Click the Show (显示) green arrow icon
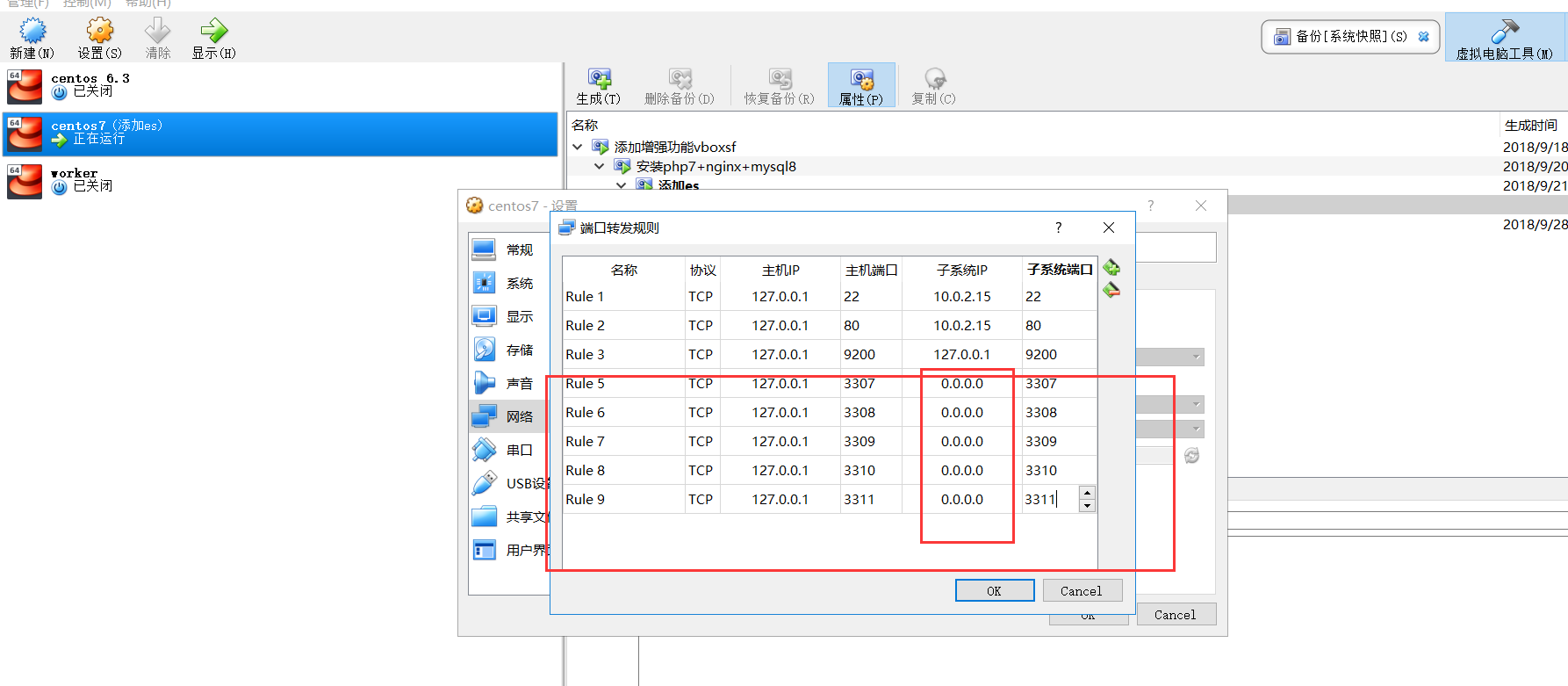Screen dimensions: 1568x686 pyautogui.click(x=213, y=32)
